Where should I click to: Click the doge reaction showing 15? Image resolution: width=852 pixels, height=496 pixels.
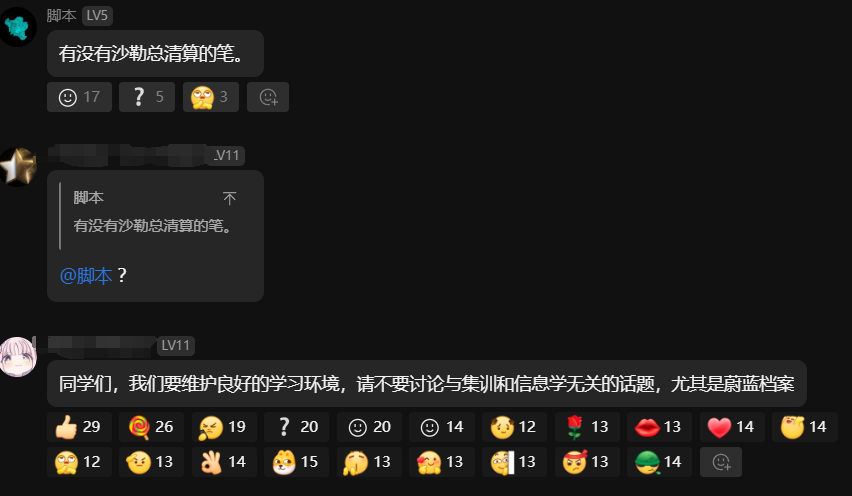pos(297,462)
